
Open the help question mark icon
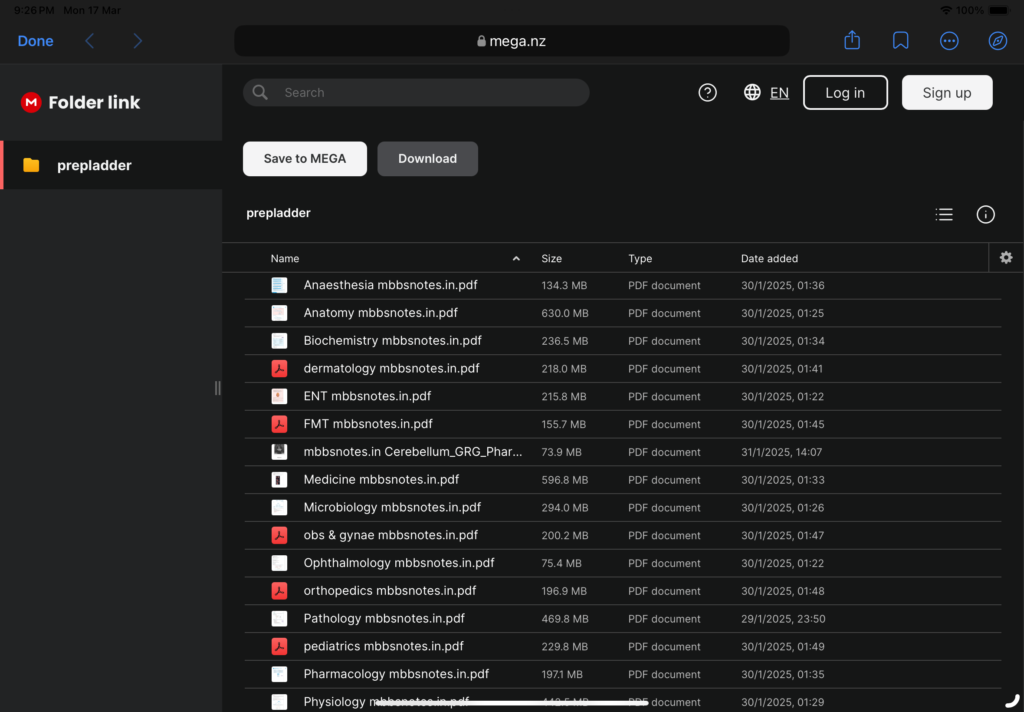click(x=707, y=93)
